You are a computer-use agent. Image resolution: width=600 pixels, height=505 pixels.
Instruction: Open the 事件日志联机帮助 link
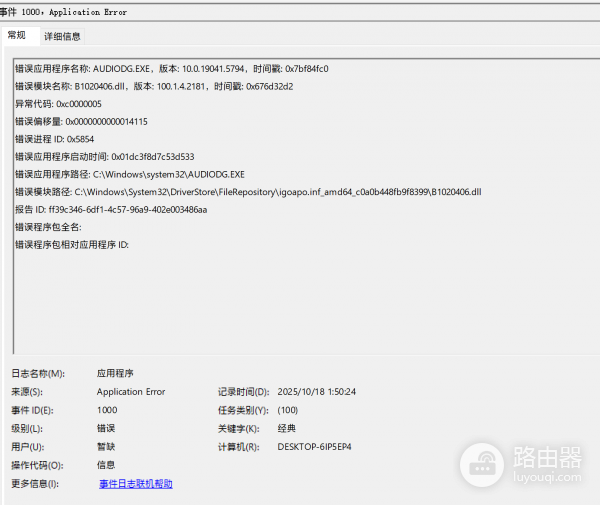pos(136,484)
